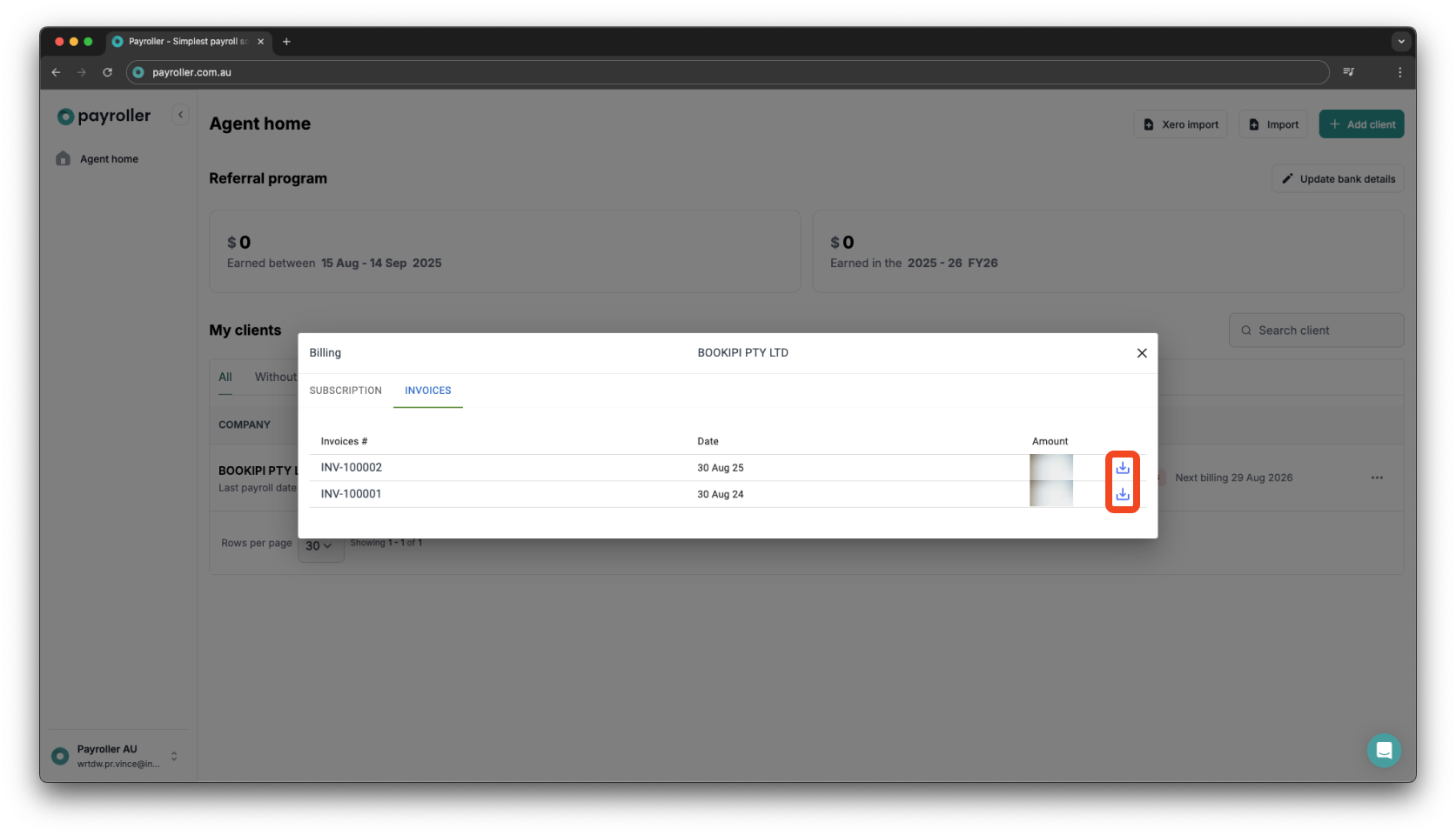Open the three-dot menu next to Next billing
Image resolution: width=1456 pixels, height=835 pixels.
tap(1378, 478)
